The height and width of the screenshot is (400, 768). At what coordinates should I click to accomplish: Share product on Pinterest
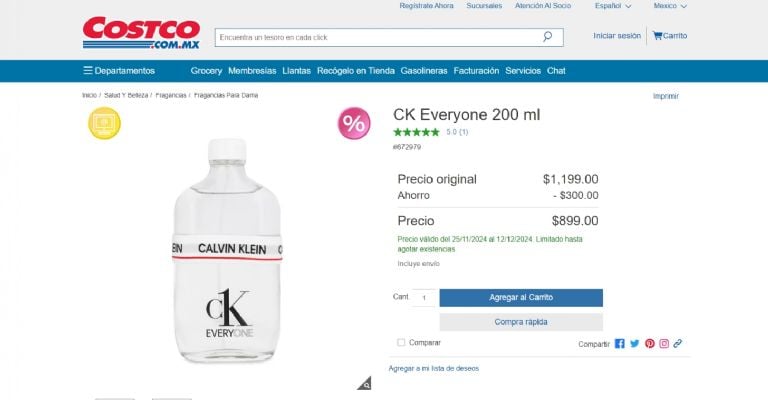pos(649,343)
